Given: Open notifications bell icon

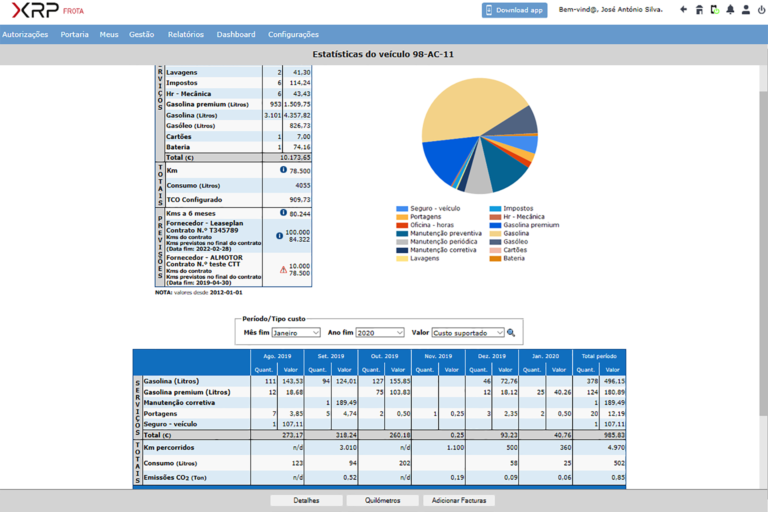Looking at the screenshot, I should pyautogui.click(x=730, y=10).
